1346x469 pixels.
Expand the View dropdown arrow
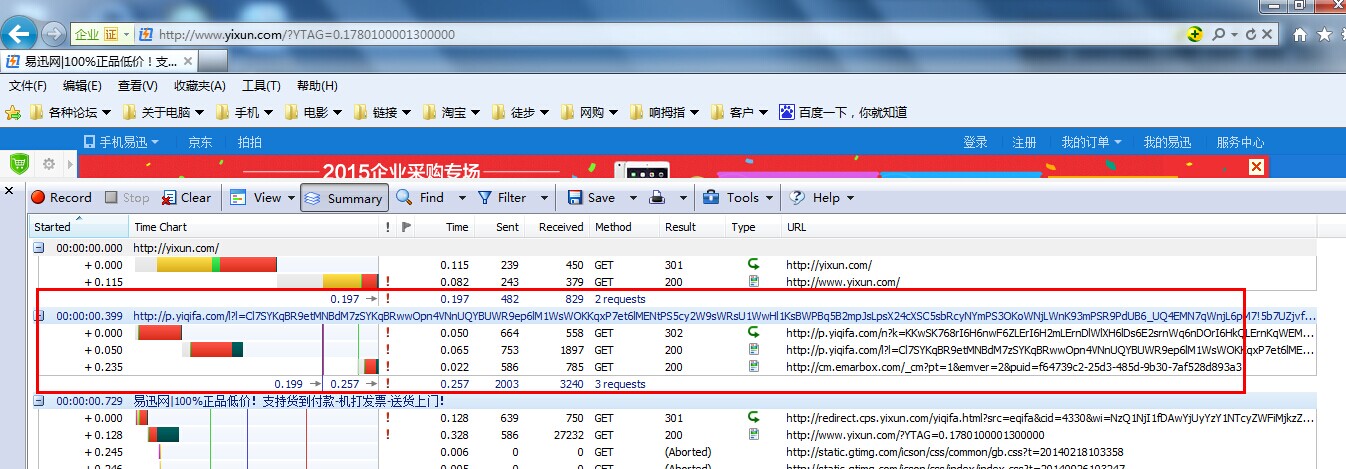(x=291, y=198)
